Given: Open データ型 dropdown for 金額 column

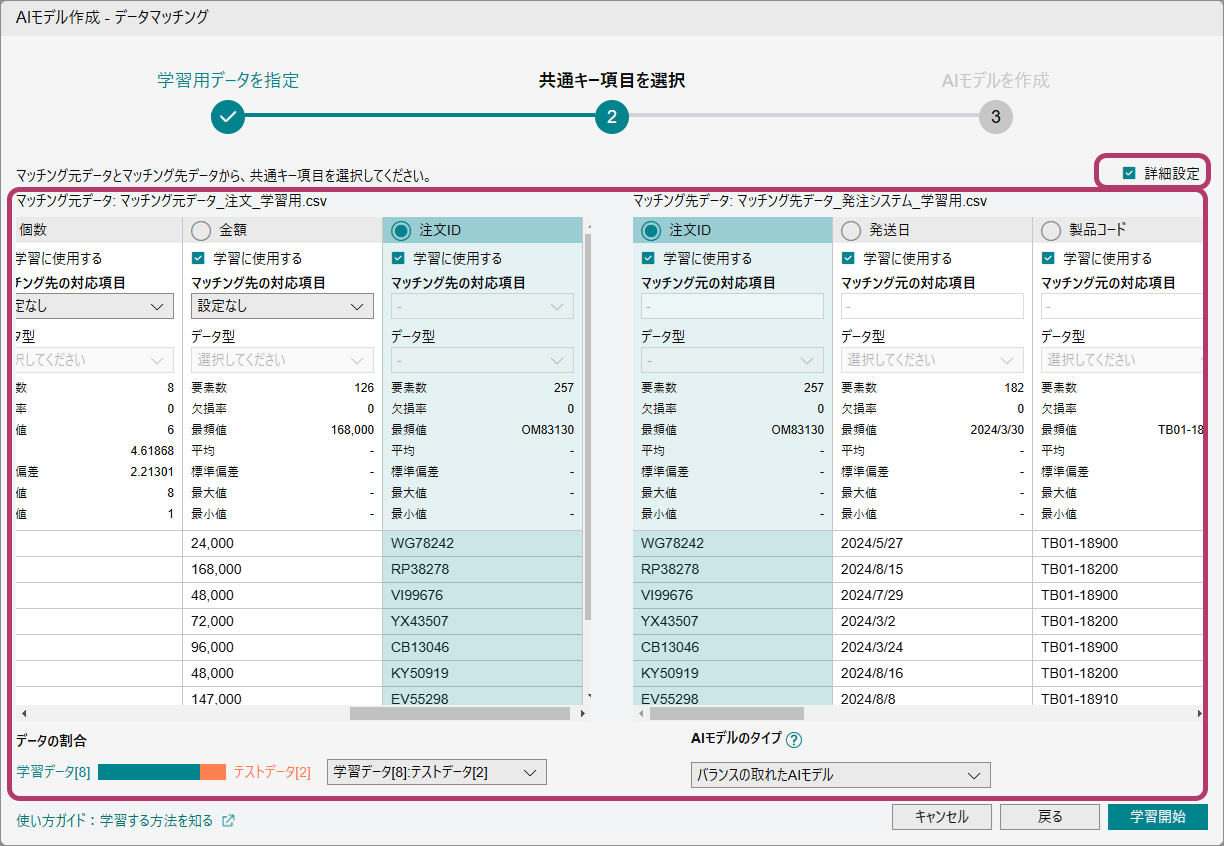Looking at the screenshot, I should [x=282, y=360].
